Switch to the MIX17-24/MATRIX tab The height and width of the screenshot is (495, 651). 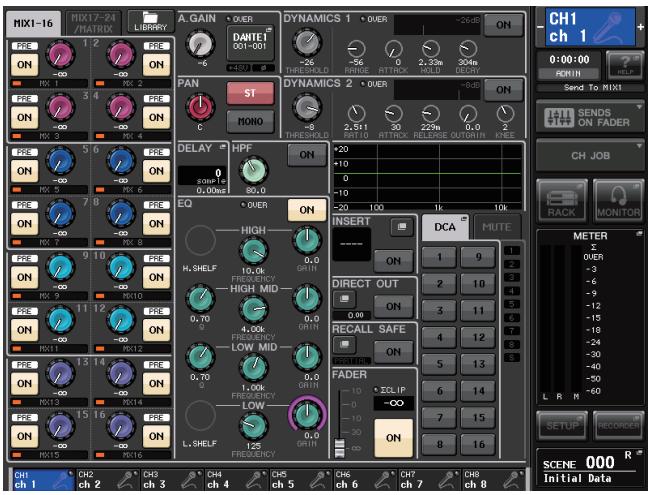coord(92,23)
